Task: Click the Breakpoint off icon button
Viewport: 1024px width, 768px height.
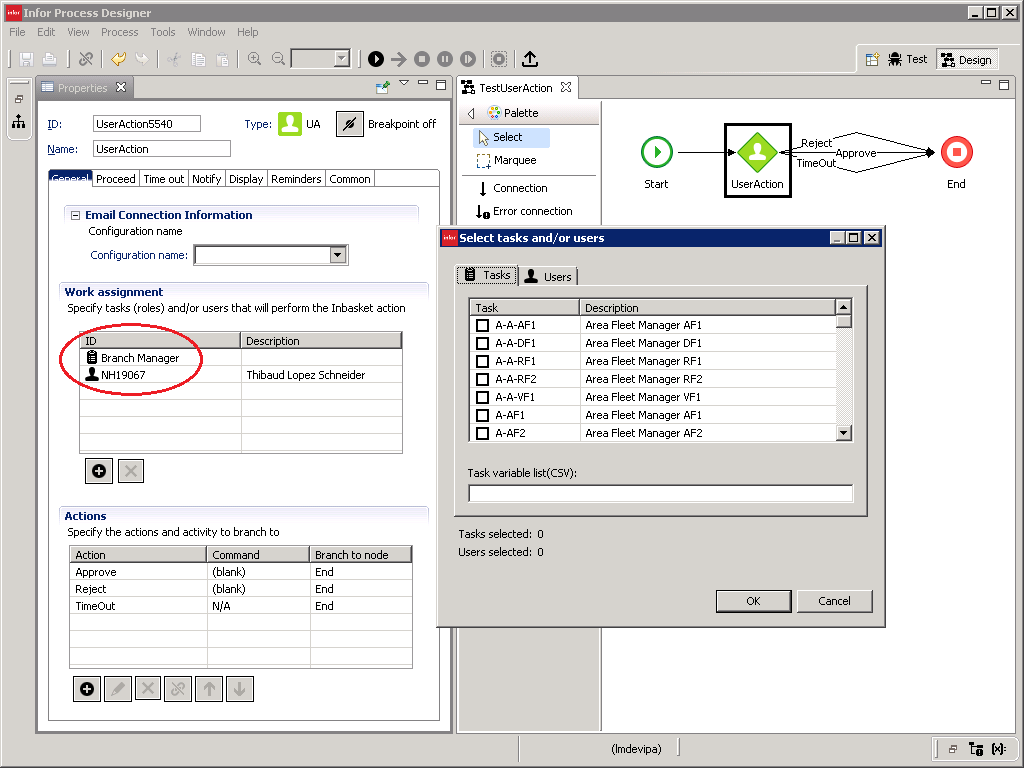Action: (x=349, y=124)
